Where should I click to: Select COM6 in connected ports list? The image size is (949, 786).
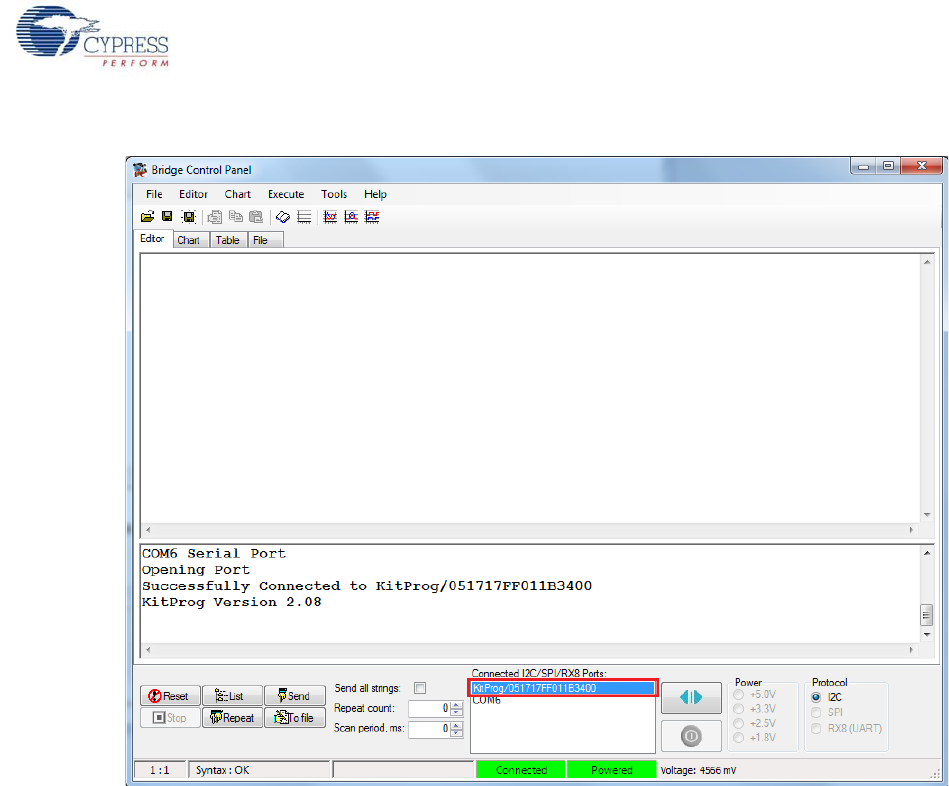[487, 700]
